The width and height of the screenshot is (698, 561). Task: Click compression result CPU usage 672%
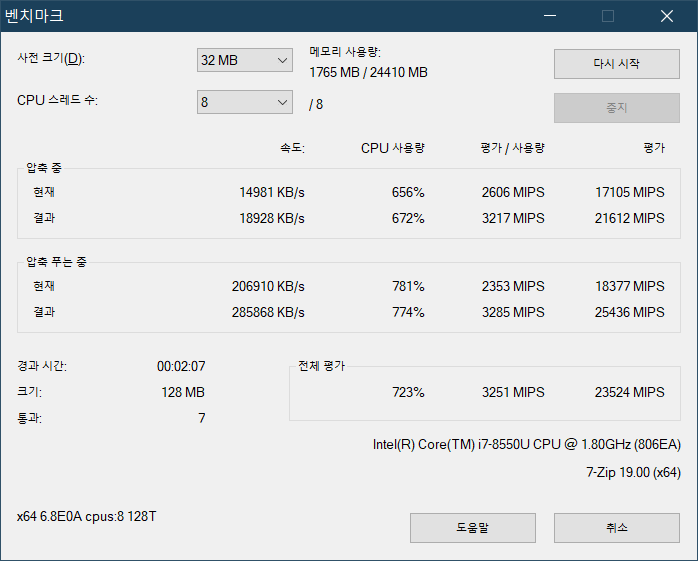pyautogui.click(x=408, y=218)
